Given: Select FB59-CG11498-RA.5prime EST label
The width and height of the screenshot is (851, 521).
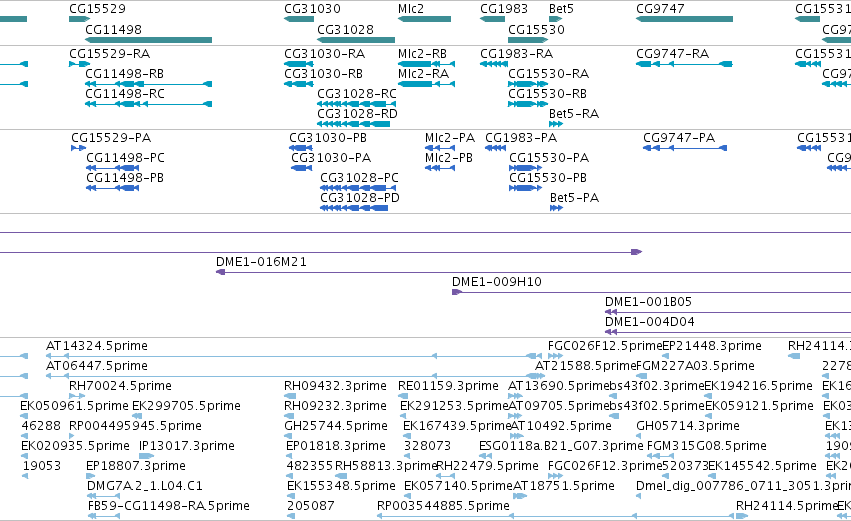Looking at the screenshot, I should click(x=169, y=506).
